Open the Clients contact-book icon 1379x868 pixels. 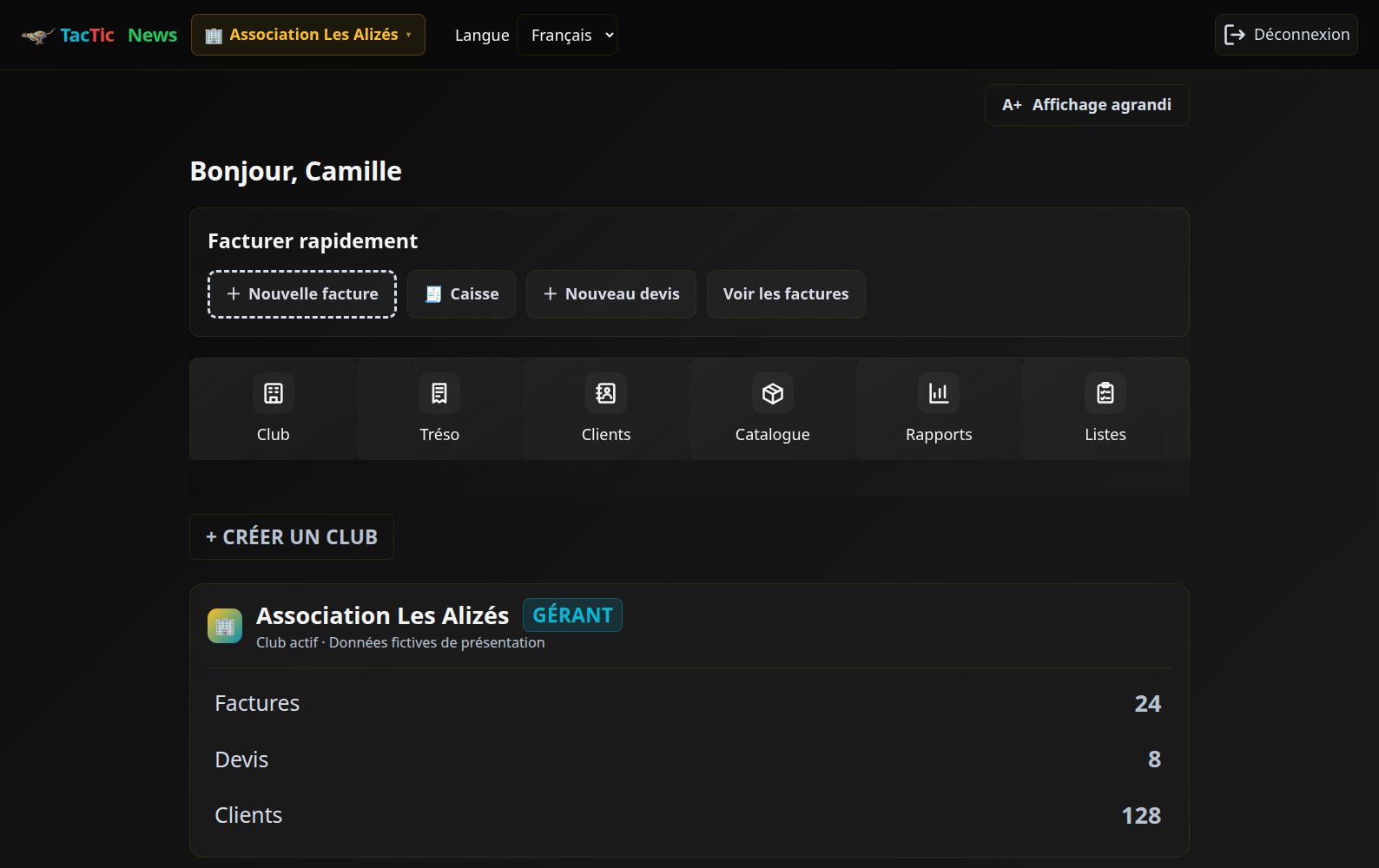[x=606, y=393]
